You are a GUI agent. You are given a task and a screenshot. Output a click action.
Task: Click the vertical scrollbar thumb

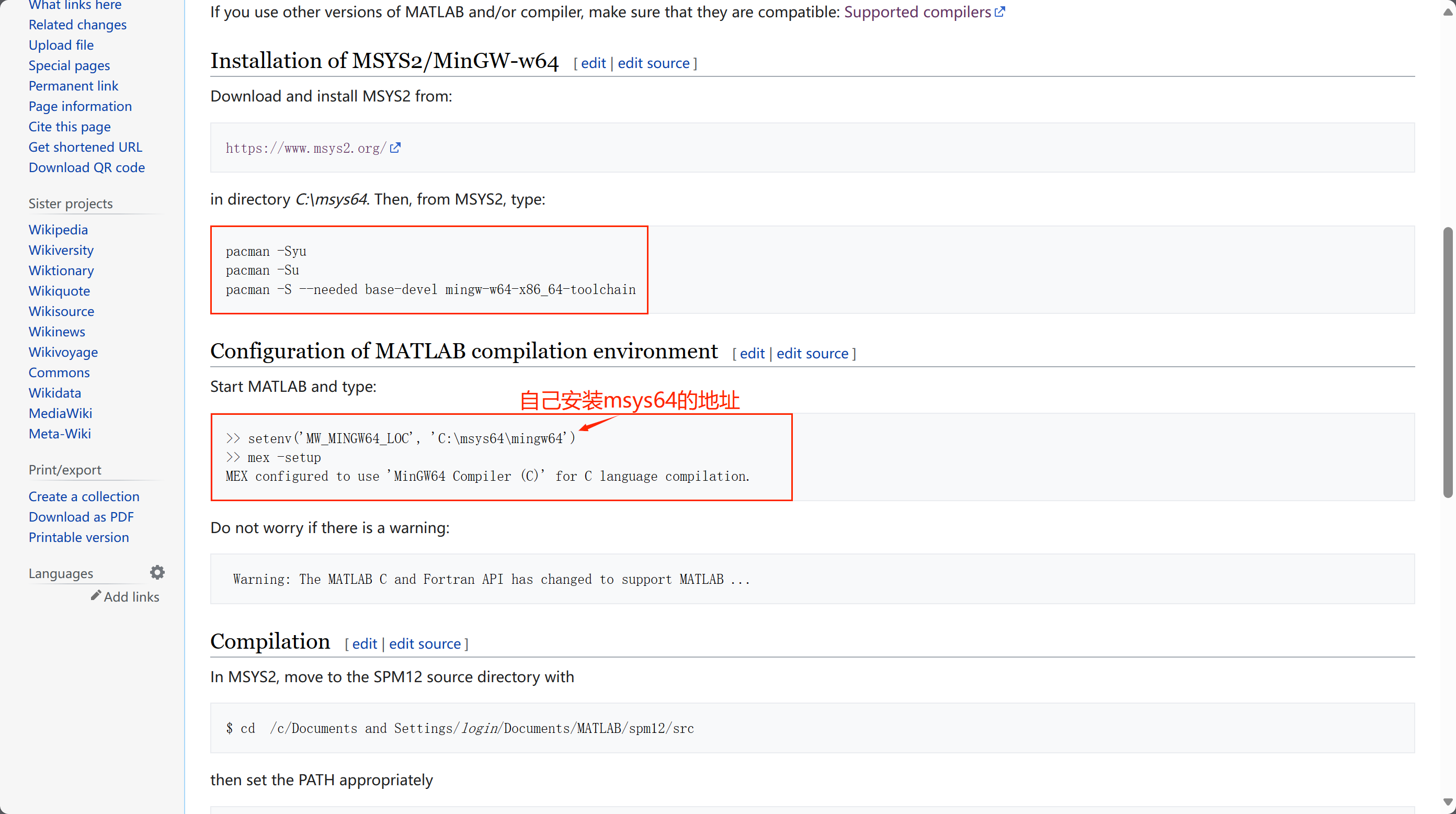click(x=1448, y=362)
